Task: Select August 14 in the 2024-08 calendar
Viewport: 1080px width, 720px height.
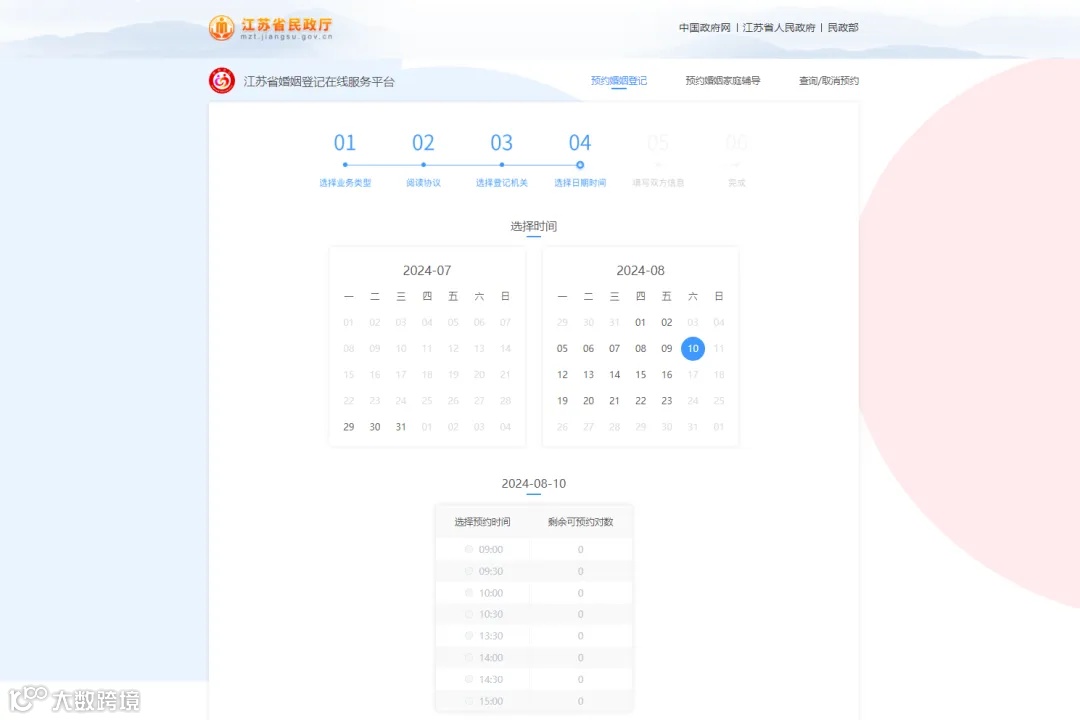Action: tap(614, 375)
